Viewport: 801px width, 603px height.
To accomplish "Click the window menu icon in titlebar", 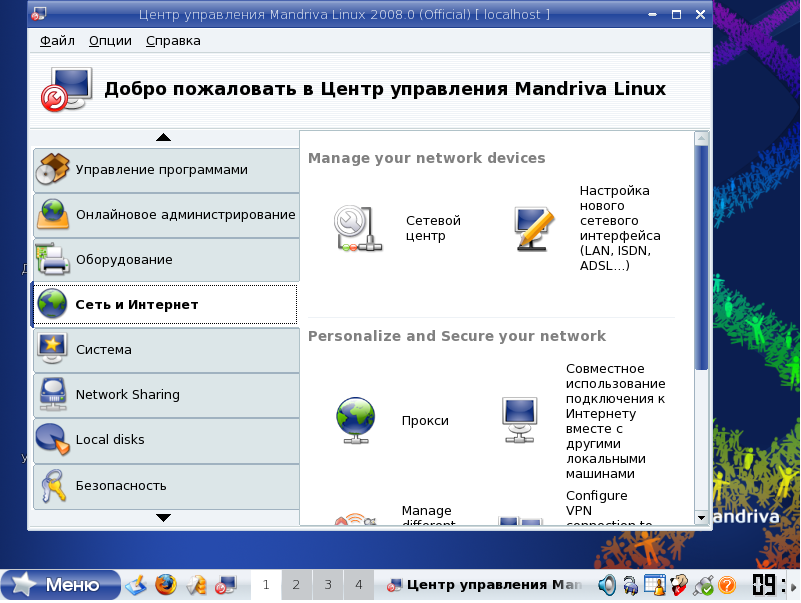I will 38,14.
